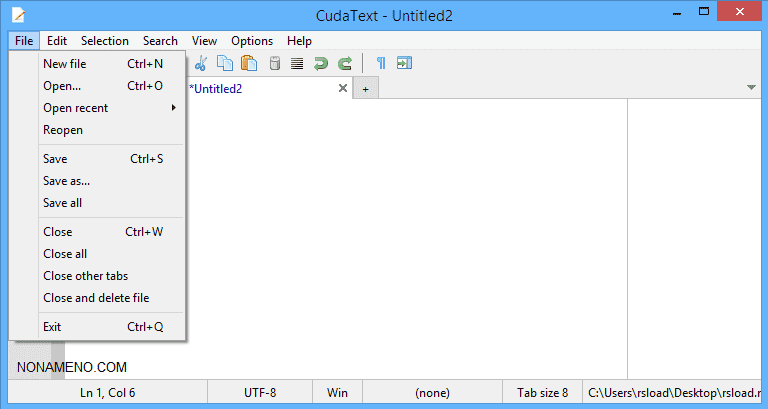Click the Copy toolbar icon

(x=225, y=63)
